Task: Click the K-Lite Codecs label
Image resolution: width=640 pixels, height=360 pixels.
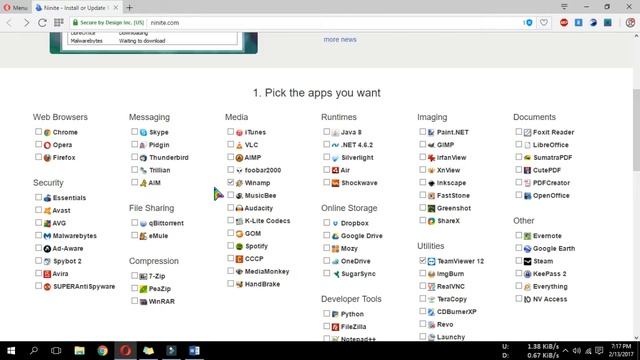Action: tap(267, 221)
